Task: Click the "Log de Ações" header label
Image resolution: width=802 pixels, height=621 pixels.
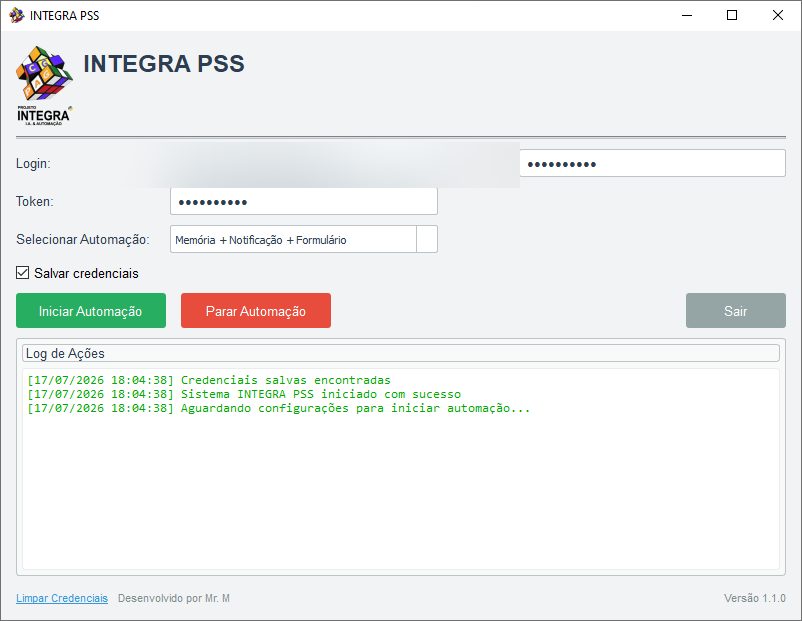Action: tap(65, 353)
